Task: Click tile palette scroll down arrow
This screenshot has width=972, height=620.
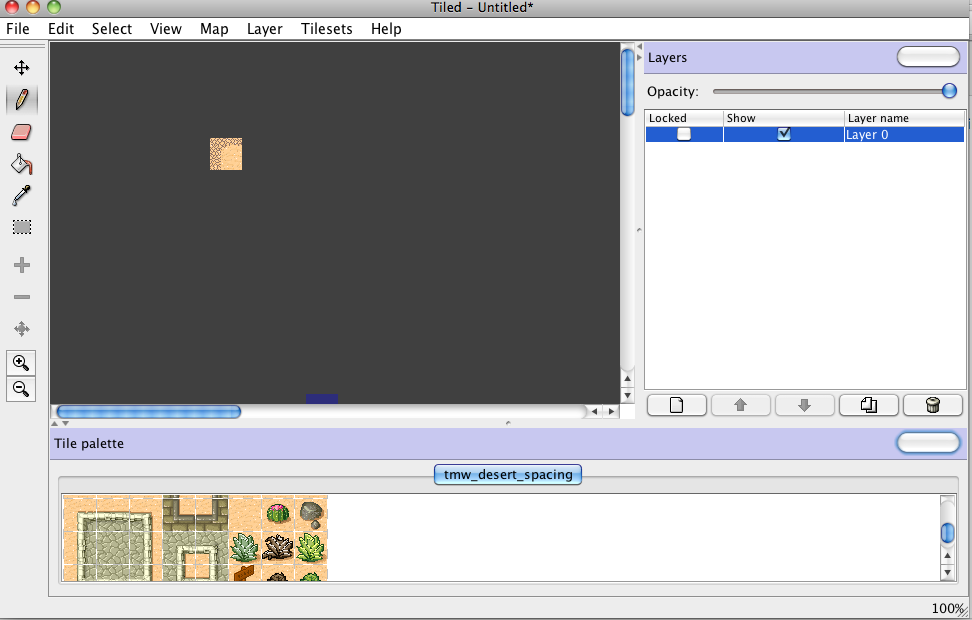Action: click(x=947, y=573)
